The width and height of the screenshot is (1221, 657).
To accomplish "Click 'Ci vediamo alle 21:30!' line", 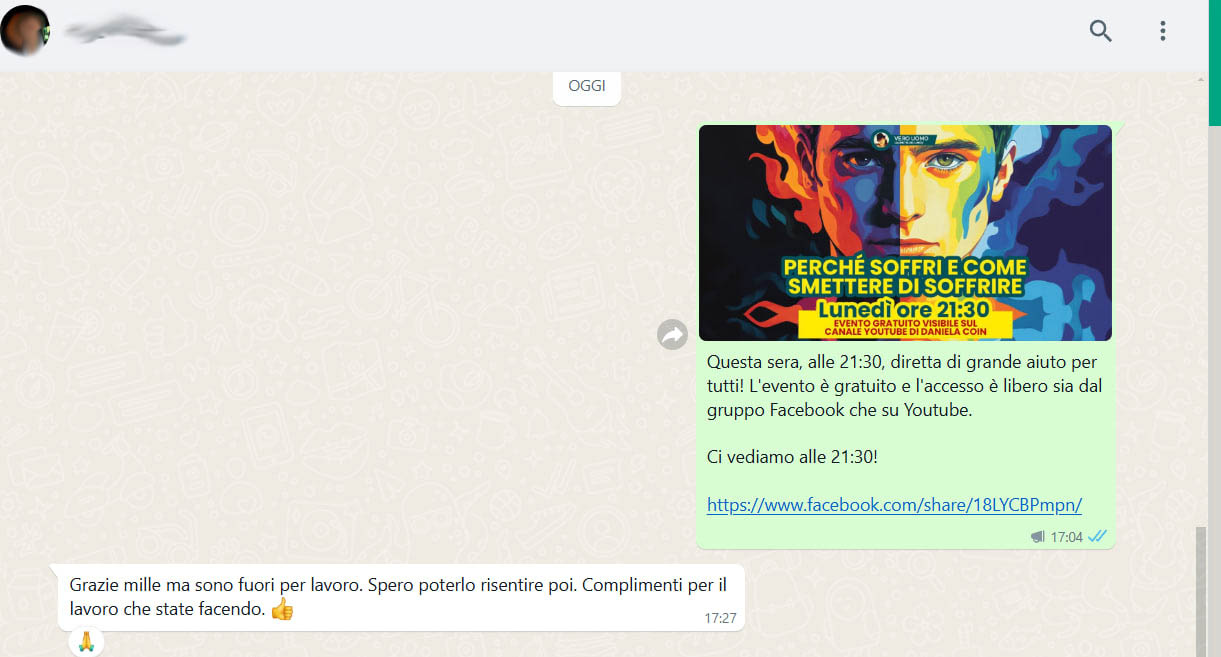I will (792, 457).
